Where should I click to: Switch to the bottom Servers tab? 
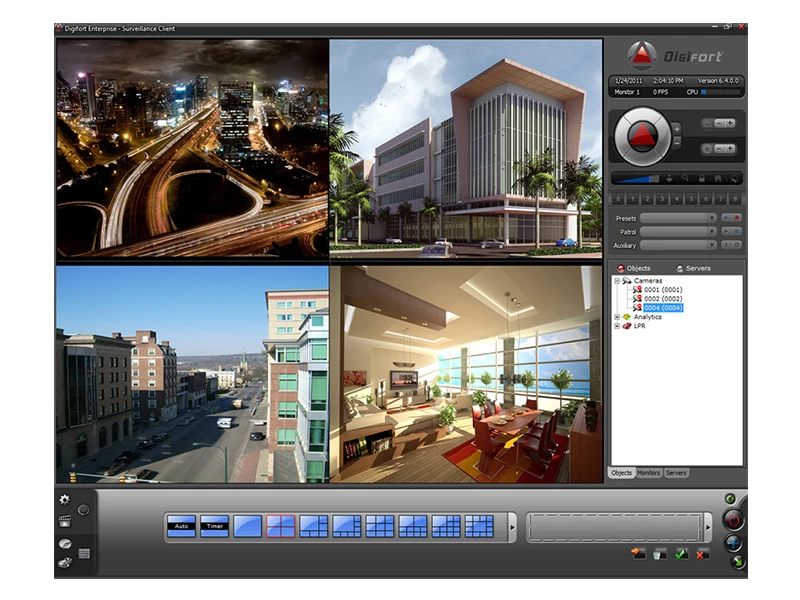676,472
